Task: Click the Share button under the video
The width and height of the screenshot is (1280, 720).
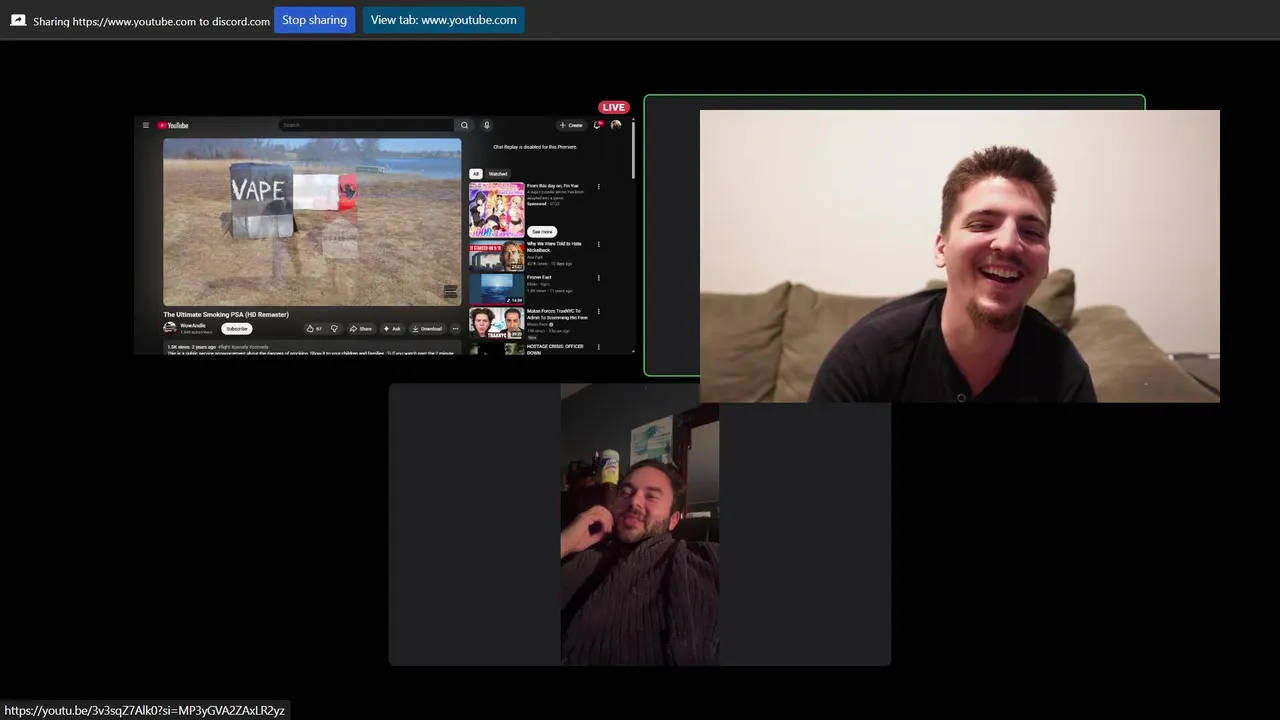Action: [x=361, y=328]
